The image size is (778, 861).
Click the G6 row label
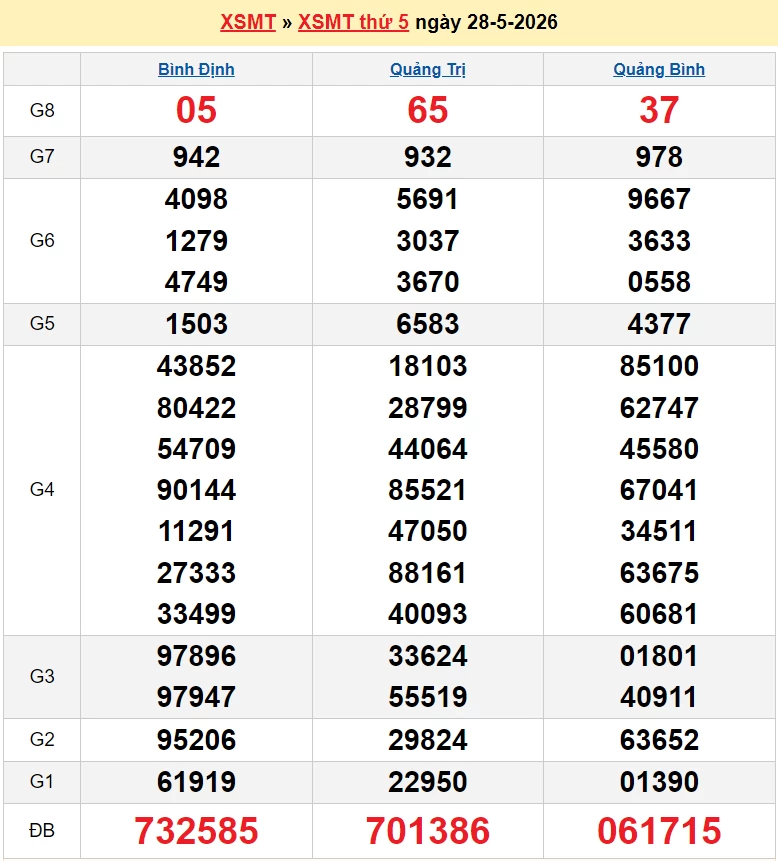(42, 241)
